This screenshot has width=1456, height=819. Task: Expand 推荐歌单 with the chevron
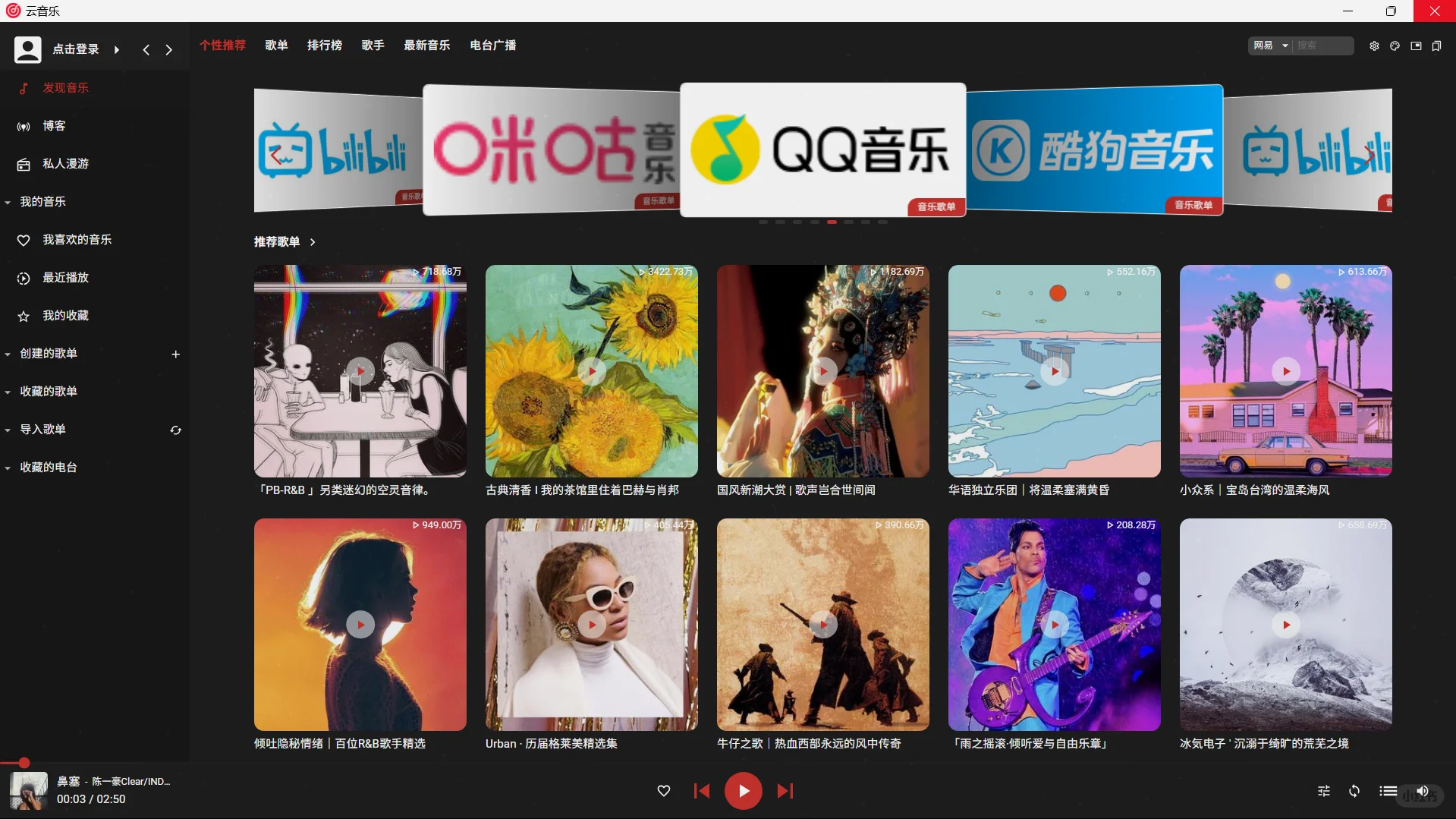(313, 242)
